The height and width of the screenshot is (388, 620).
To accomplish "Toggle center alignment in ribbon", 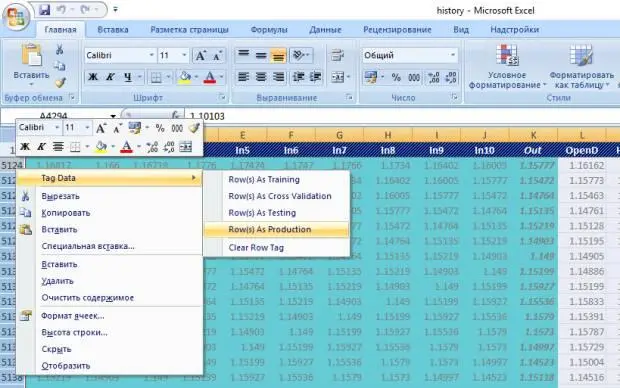I will click(x=261, y=77).
